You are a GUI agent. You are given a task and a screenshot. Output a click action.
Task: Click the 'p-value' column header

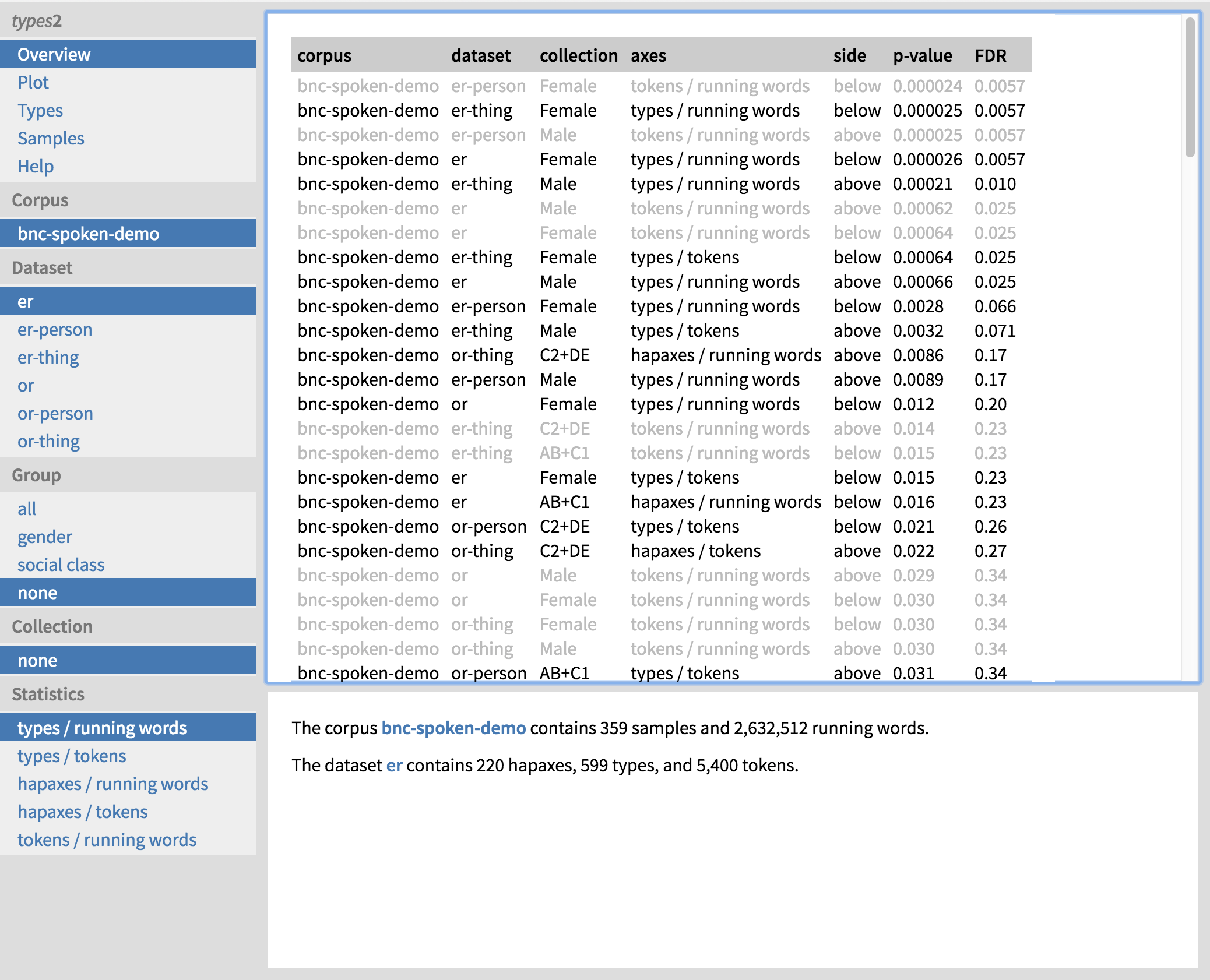[x=923, y=55]
